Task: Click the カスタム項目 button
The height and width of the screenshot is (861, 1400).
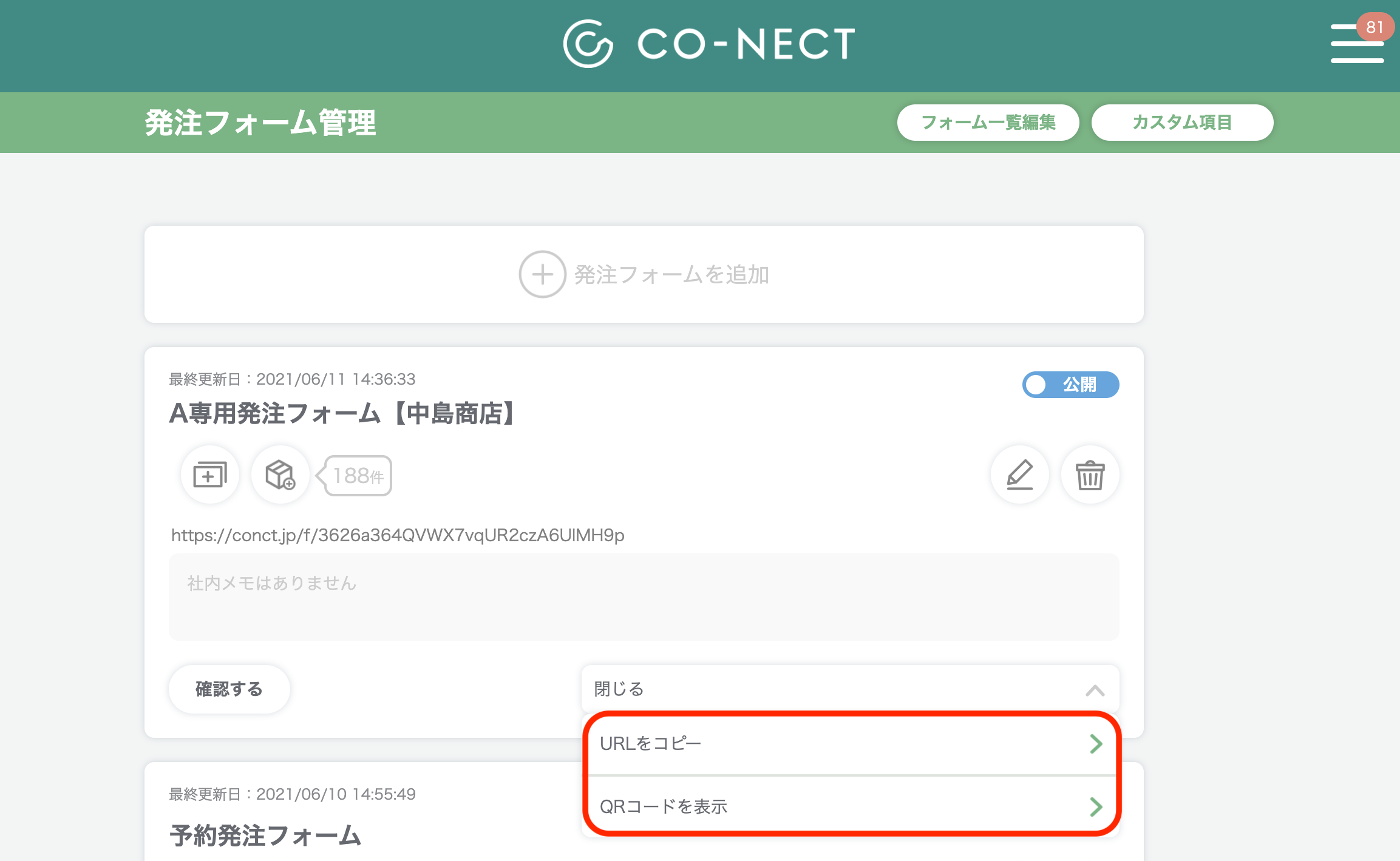Action: click(x=1182, y=123)
